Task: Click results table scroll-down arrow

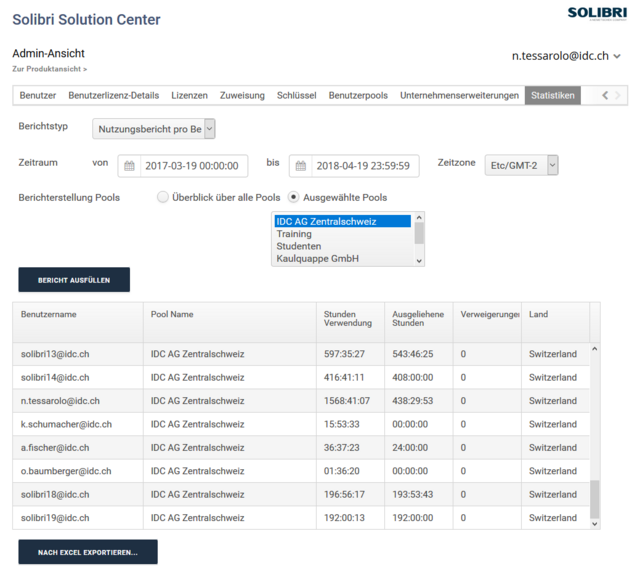Action: (595, 524)
